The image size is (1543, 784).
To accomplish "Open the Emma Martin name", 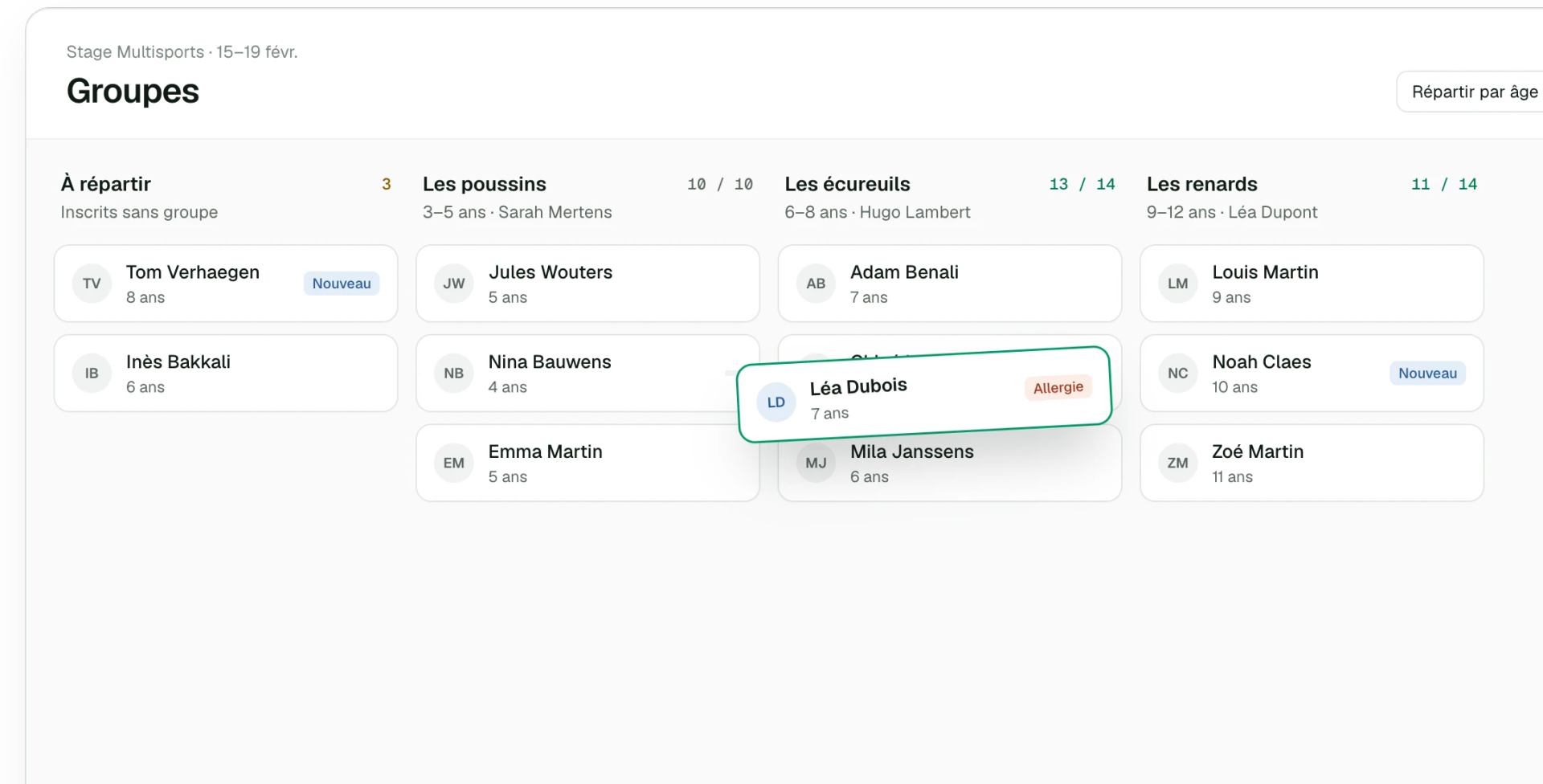I will pos(546,452).
